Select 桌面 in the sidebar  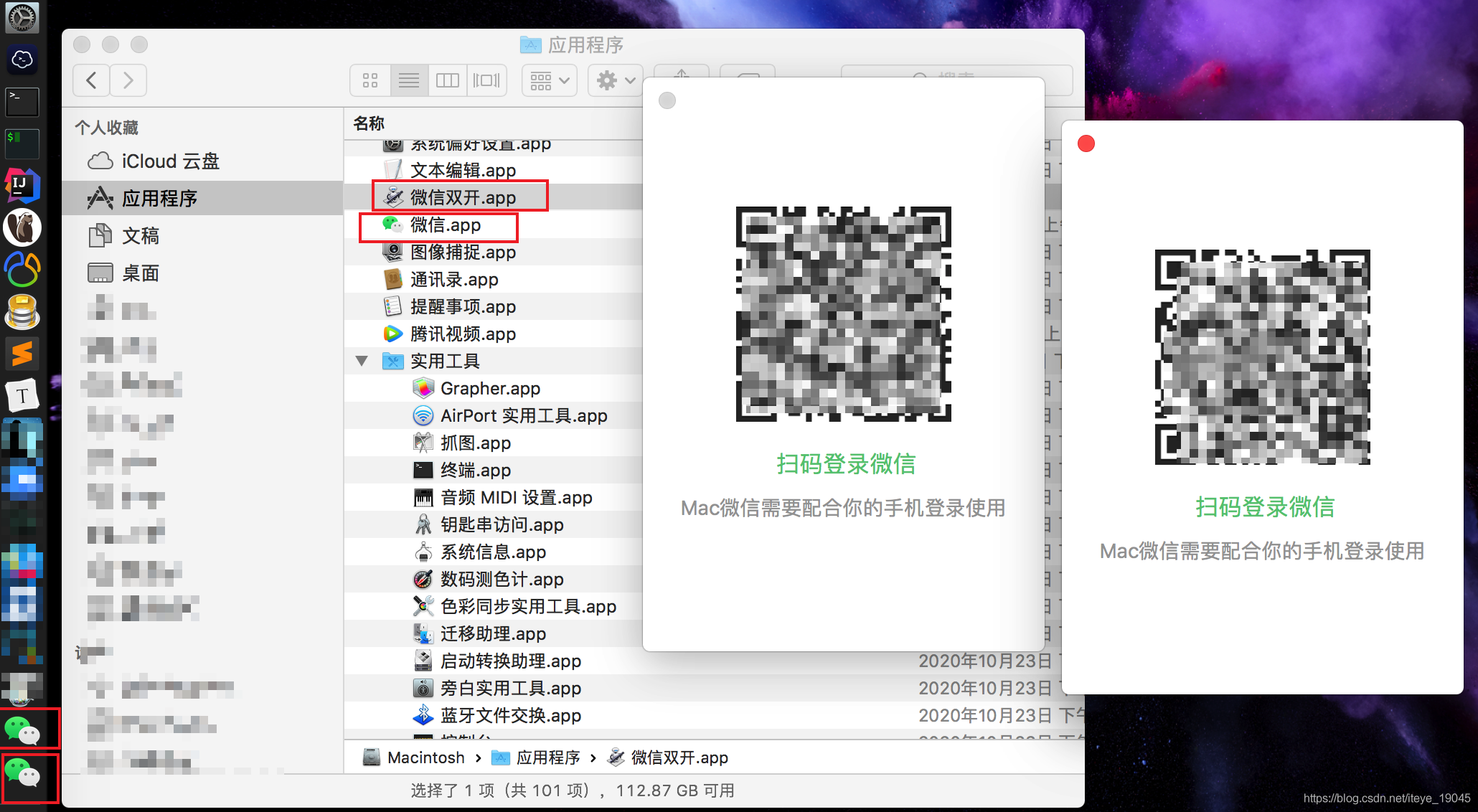[203, 273]
